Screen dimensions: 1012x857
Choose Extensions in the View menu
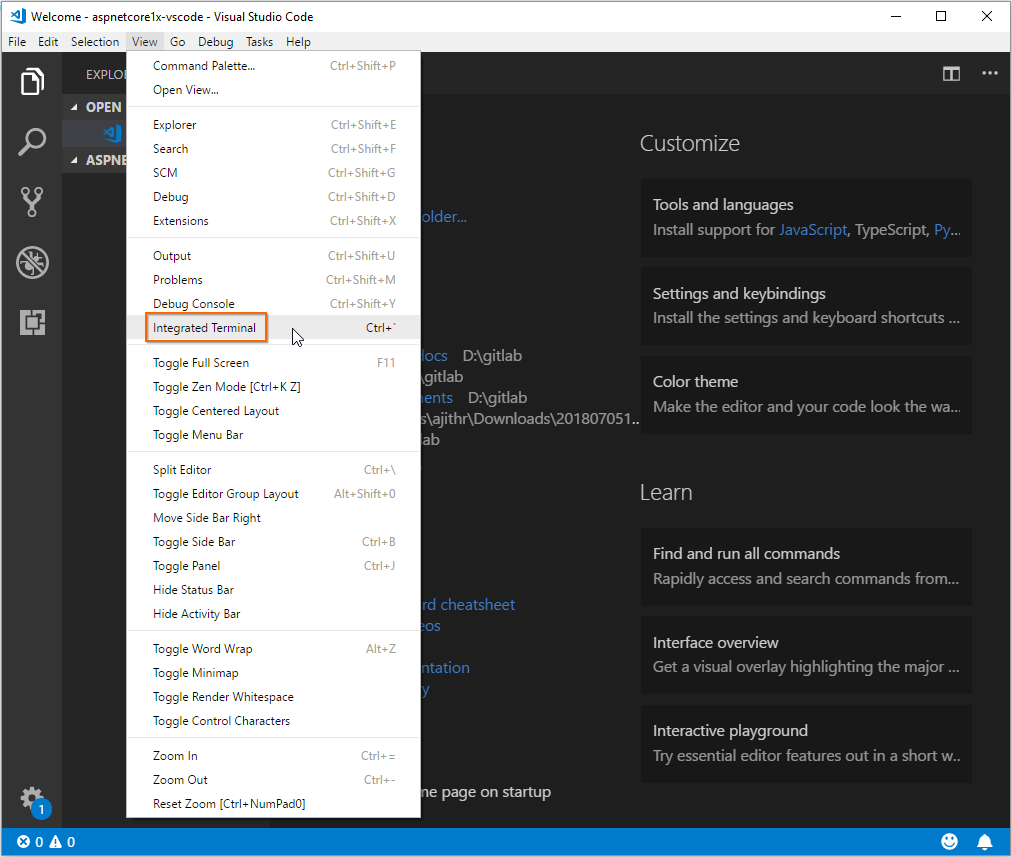tap(274, 221)
